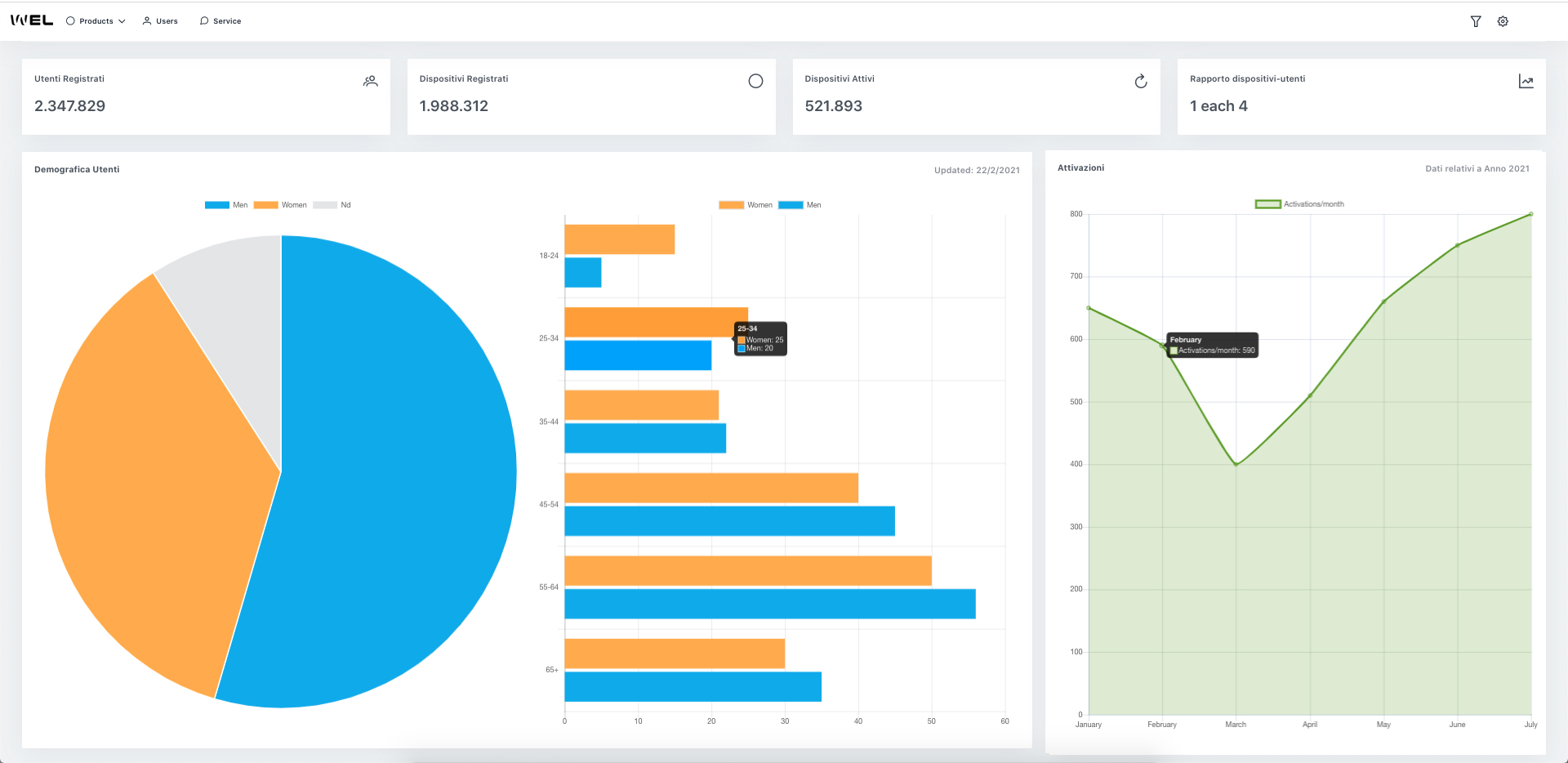Click the Men bar for 25-34
The height and width of the screenshot is (763, 1568).
(638, 355)
